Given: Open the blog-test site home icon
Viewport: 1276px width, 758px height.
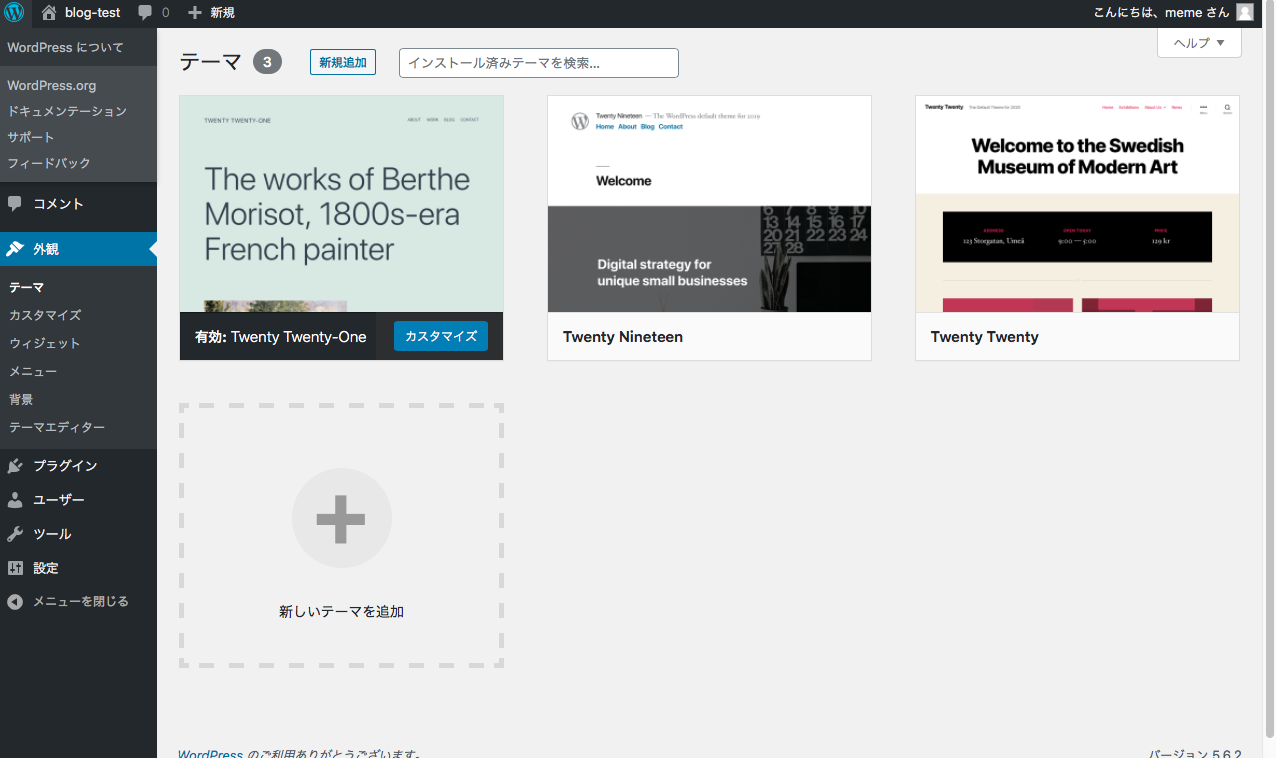Looking at the screenshot, I should 49,13.
